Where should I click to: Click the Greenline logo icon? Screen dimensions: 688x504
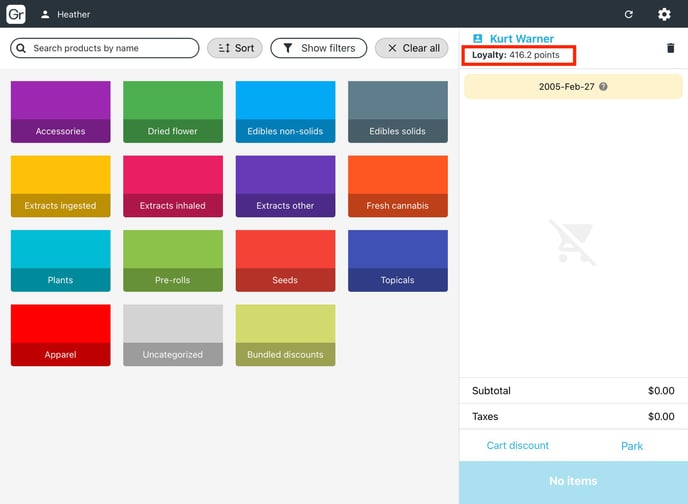pyautogui.click(x=16, y=14)
